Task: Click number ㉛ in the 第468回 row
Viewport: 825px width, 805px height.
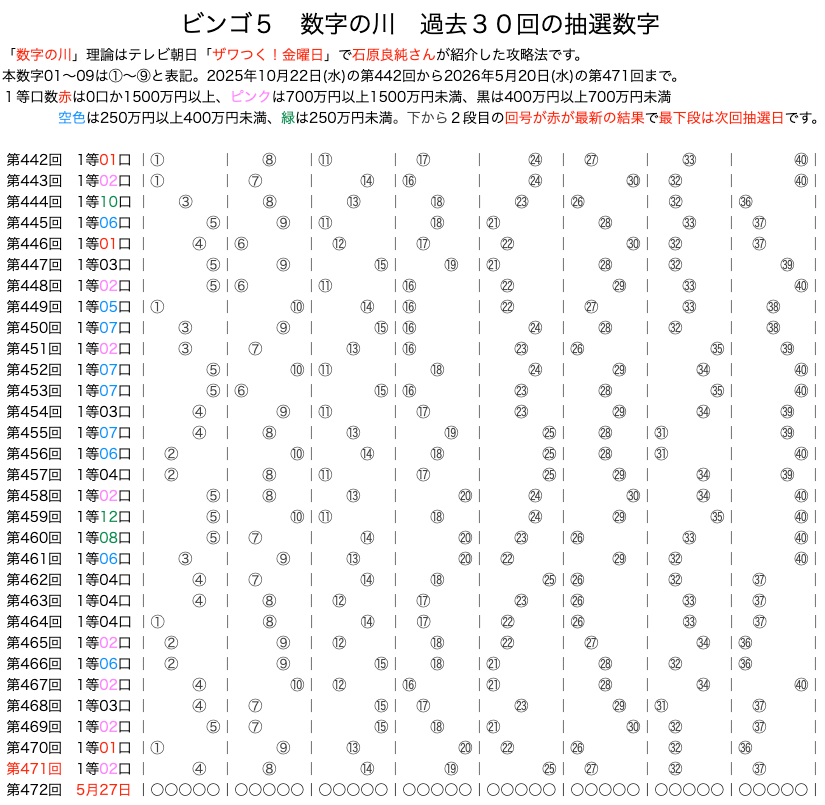Action: click(661, 706)
